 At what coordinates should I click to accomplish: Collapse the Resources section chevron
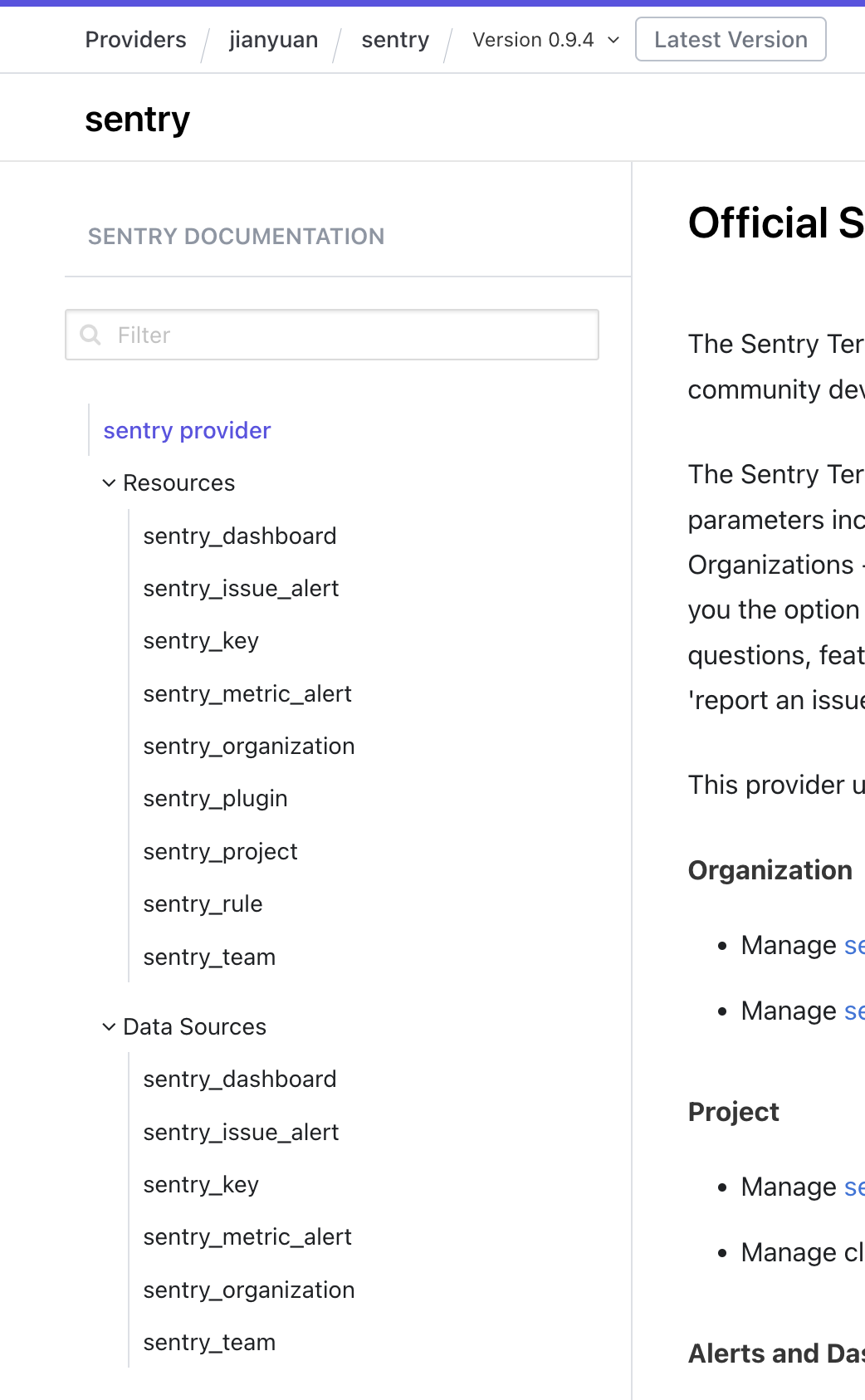(x=109, y=483)
